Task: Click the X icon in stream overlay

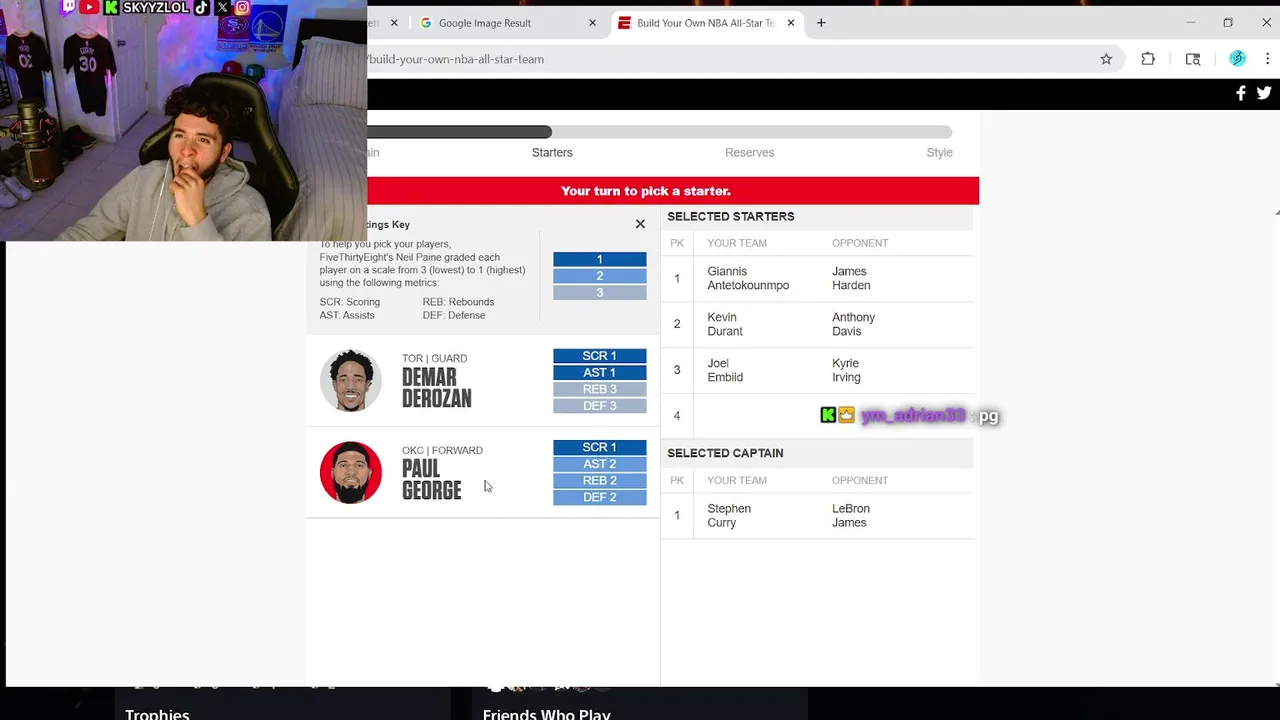Action: 222,7
